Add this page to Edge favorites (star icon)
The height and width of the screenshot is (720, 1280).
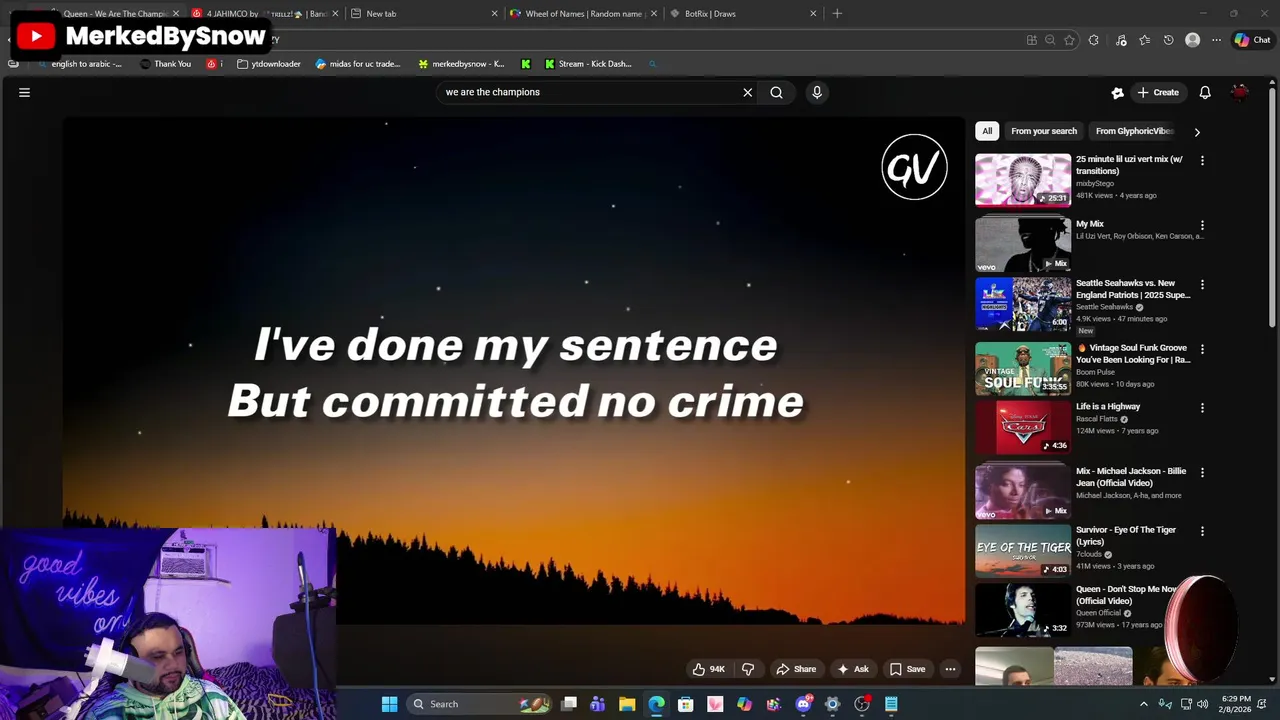(x=1069, y=40)
